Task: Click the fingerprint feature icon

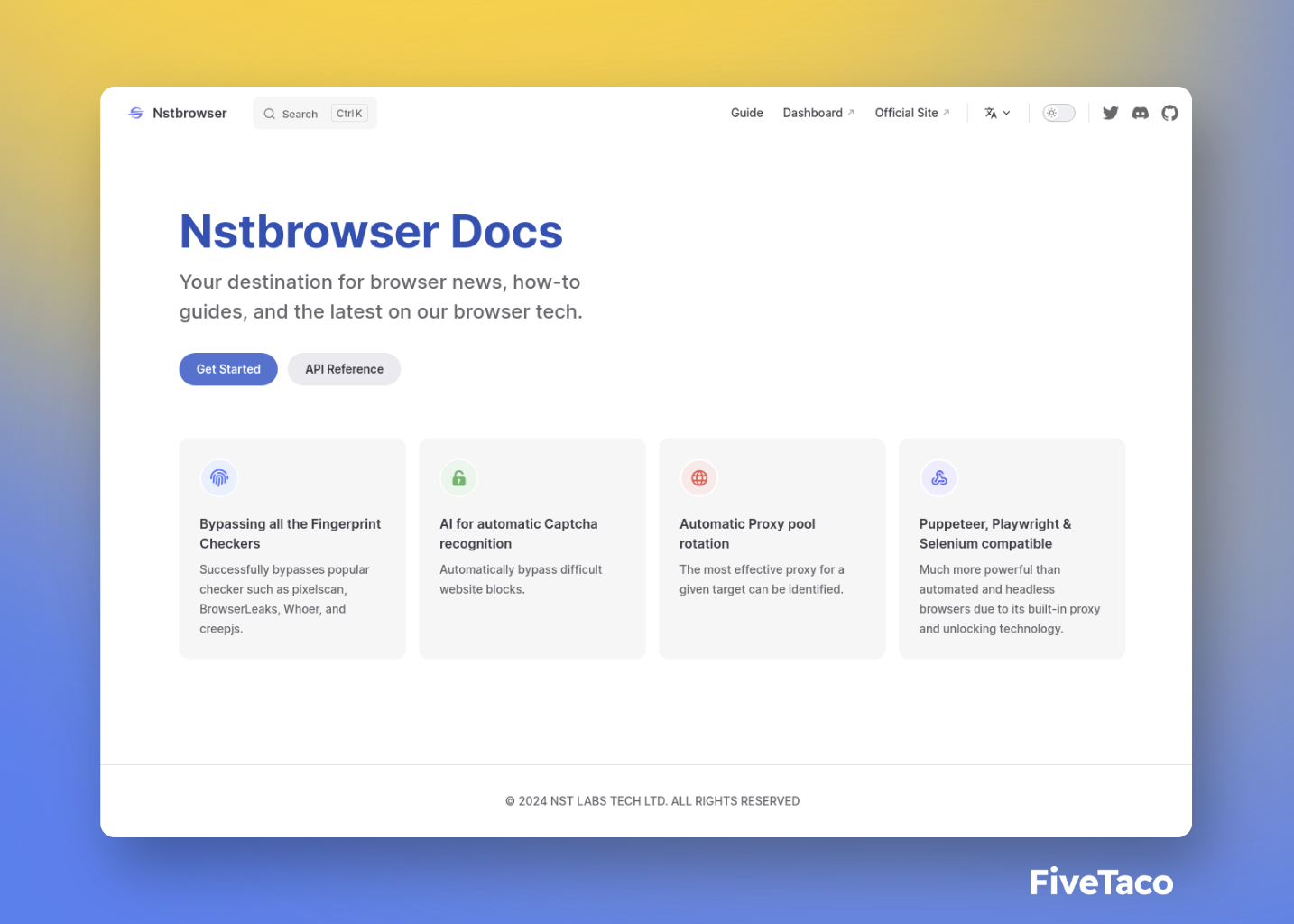Action: tap(219, 478)
